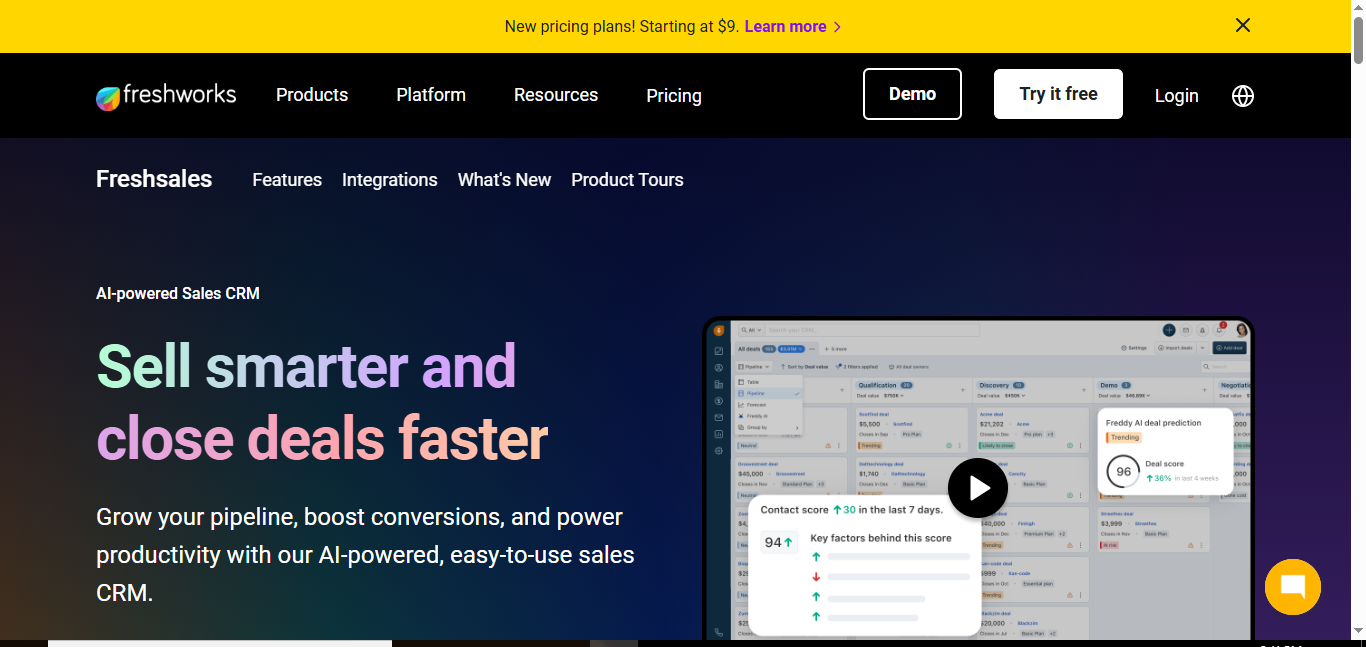Dismiss the yellow pricing banner

pos(1242,26)
